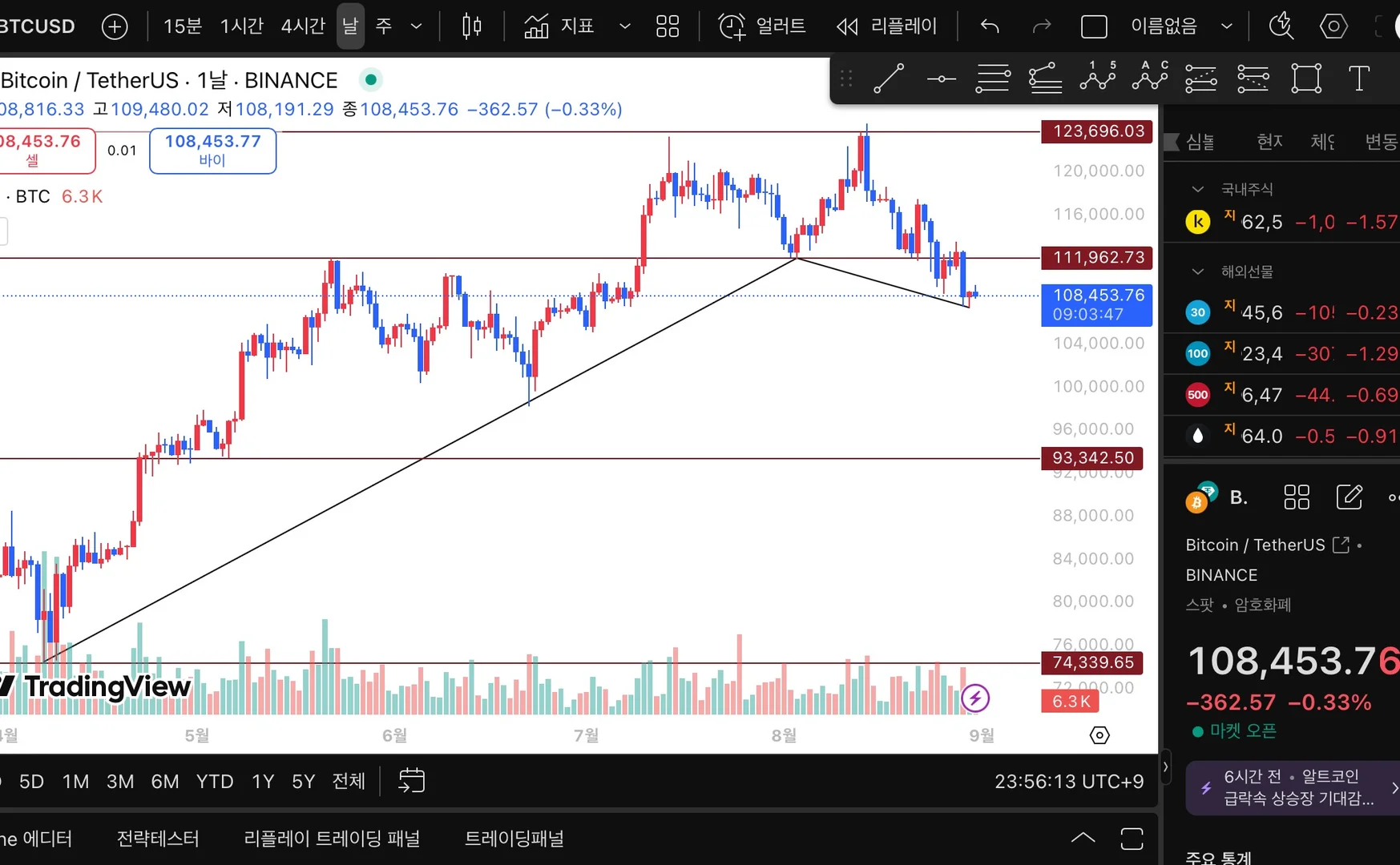Open the timeframe interval dropdown arrow
Image resolution: width=1400 pixels, height=865 pixels.
416,26
